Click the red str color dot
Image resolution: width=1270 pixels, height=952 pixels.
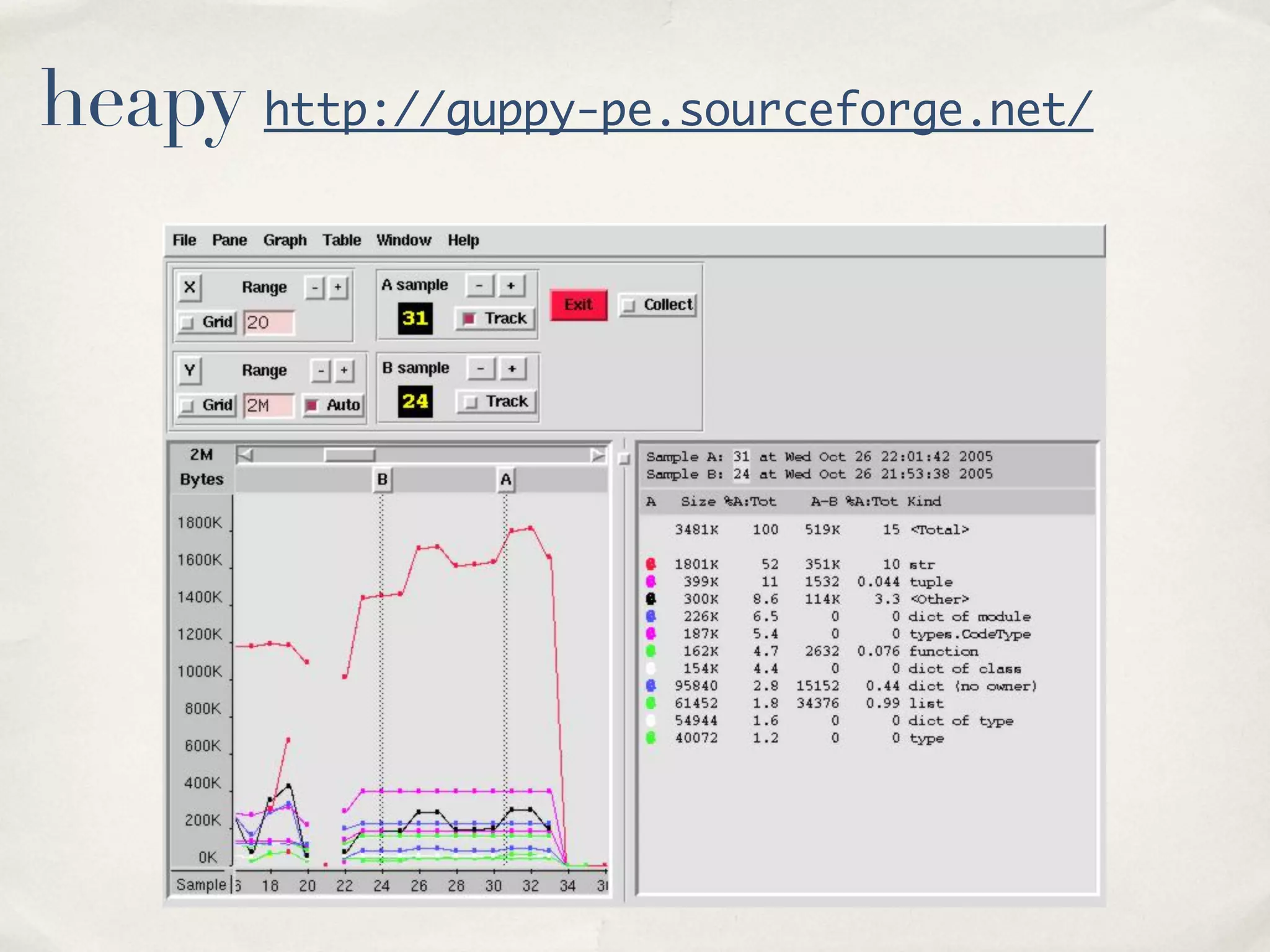click(x=651, y=564)
